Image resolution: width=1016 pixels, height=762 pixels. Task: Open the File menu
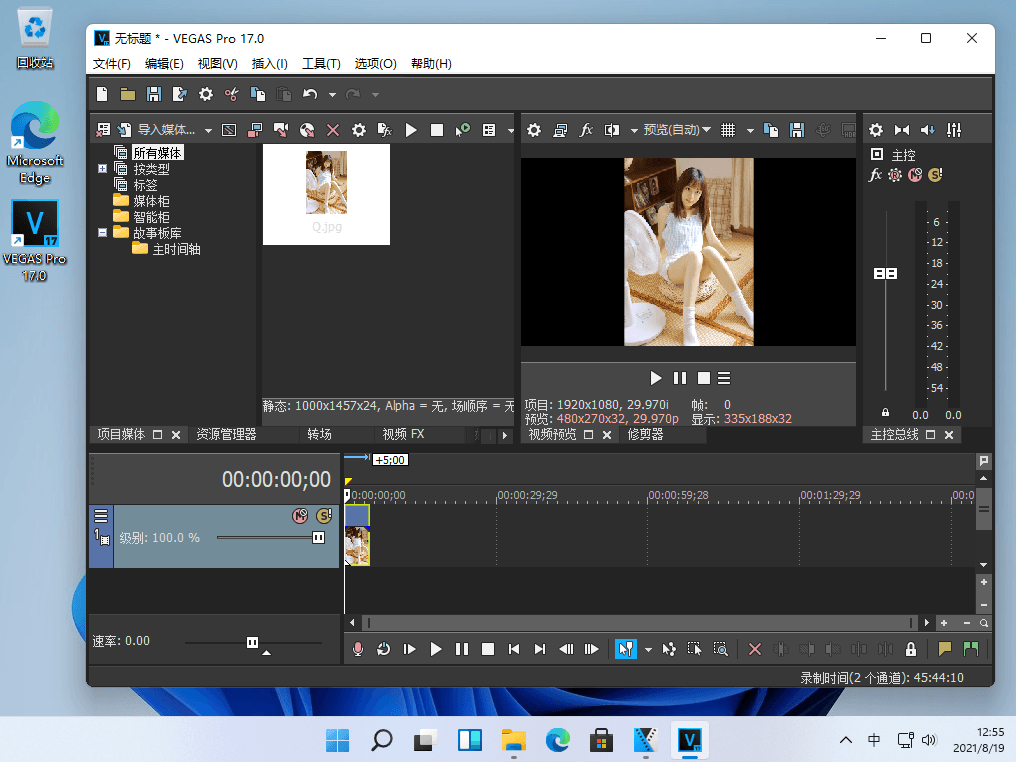[111, 64]
